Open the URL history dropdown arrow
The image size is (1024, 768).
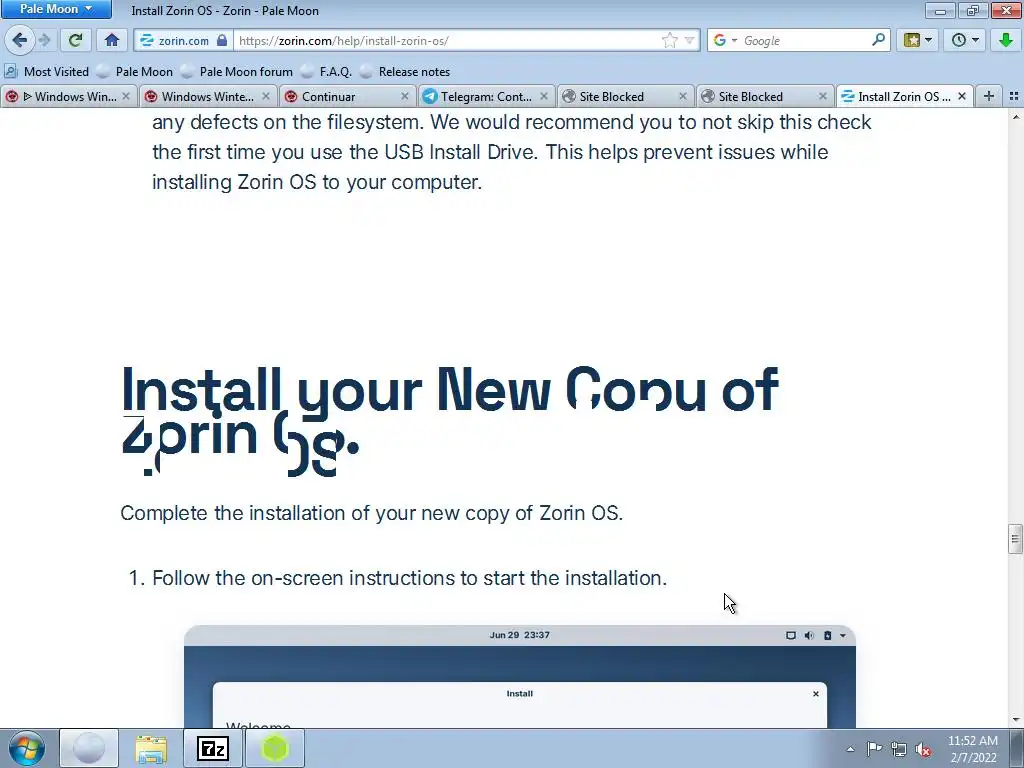point(689,40)
